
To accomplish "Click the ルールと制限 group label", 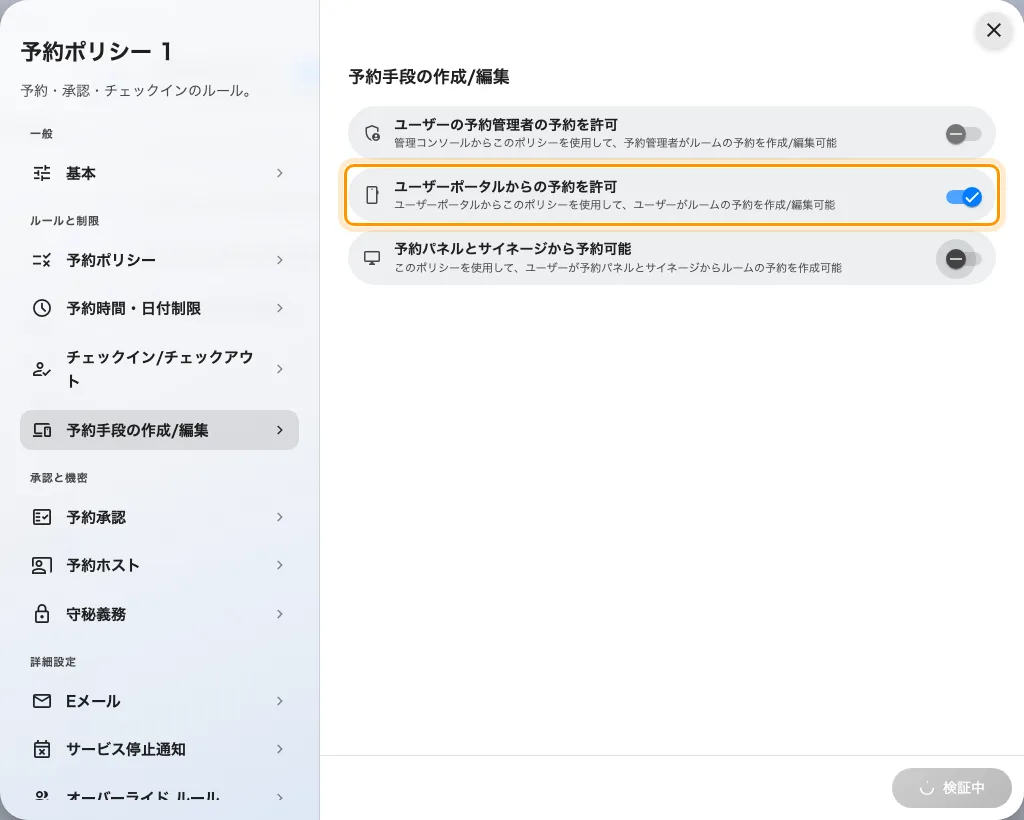I will [64, 221].
